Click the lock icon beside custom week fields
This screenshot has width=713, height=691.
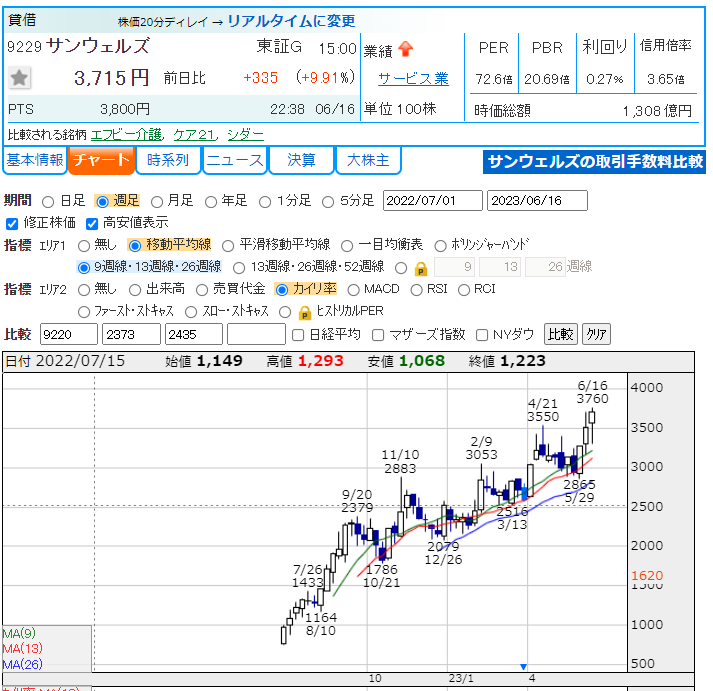coord(421,267)
